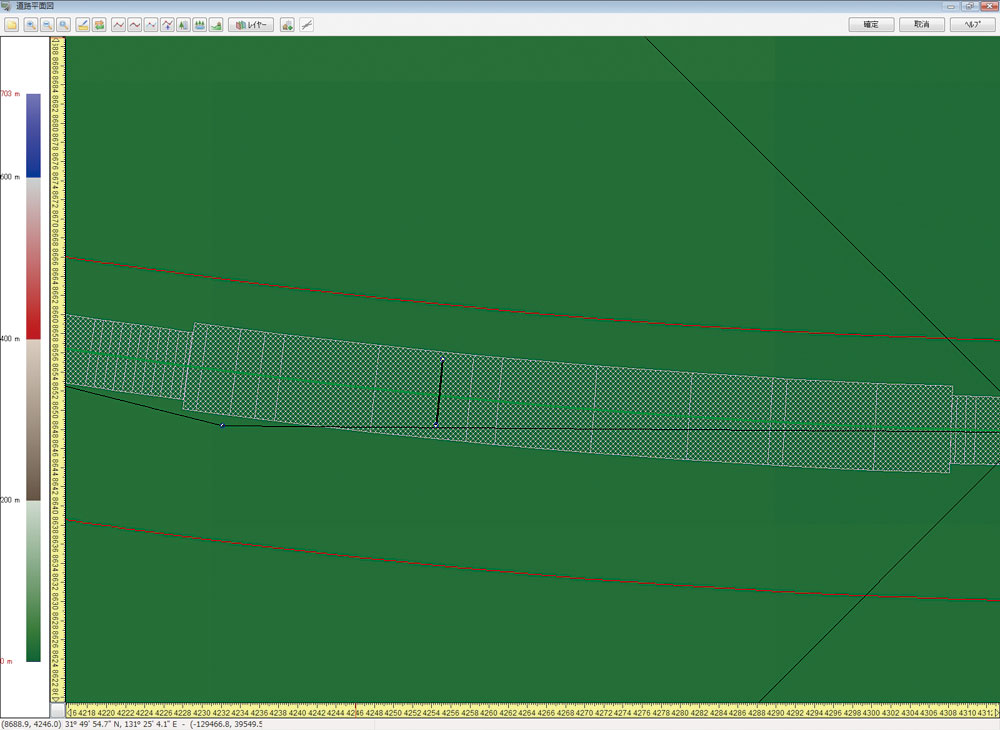Select the second red wave curve tool

click(x=135, y=25)
